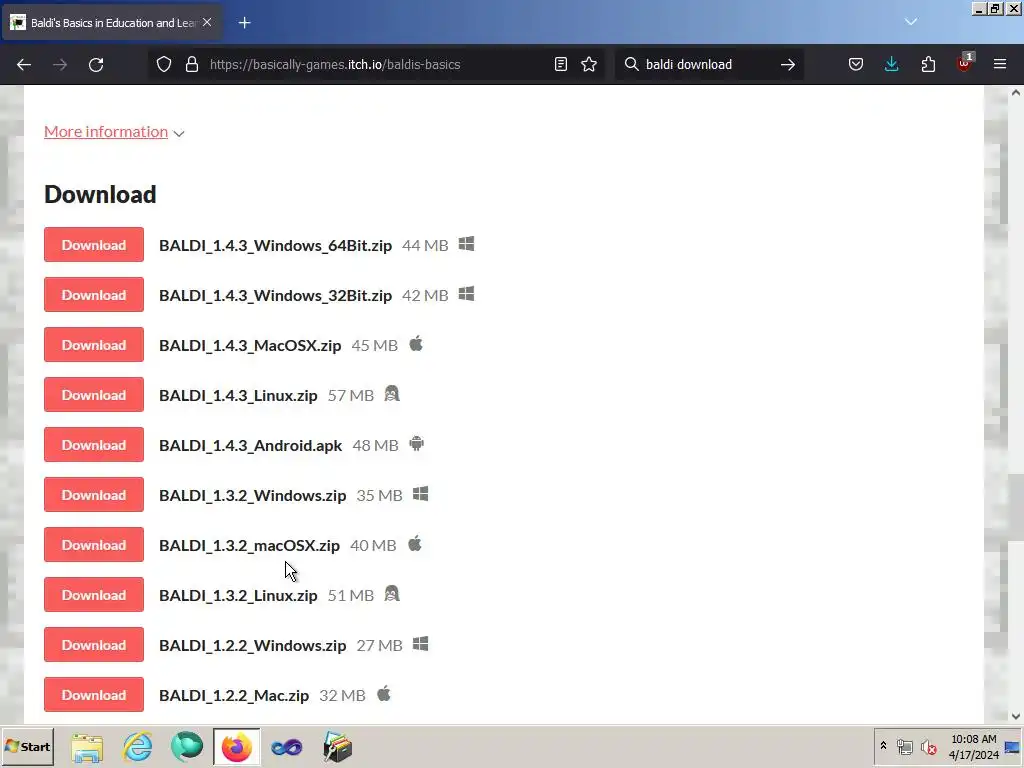
Task: Open the Windows Start menu
Action: click(27, 747)
